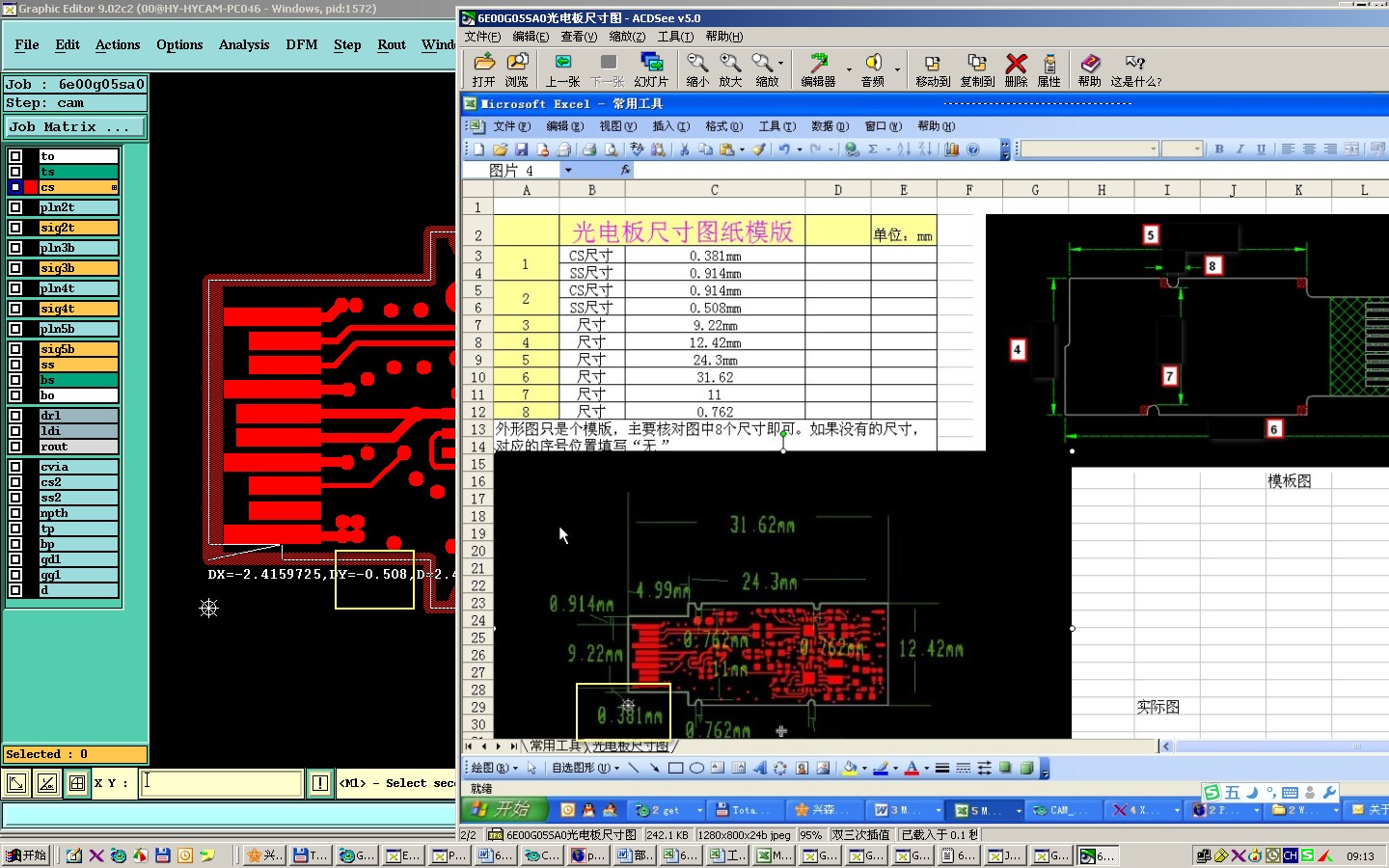The width and height of the screenshot is (1389, 868).
Task: Click the Windows 开始 Start button
Action: click(26, 855)
